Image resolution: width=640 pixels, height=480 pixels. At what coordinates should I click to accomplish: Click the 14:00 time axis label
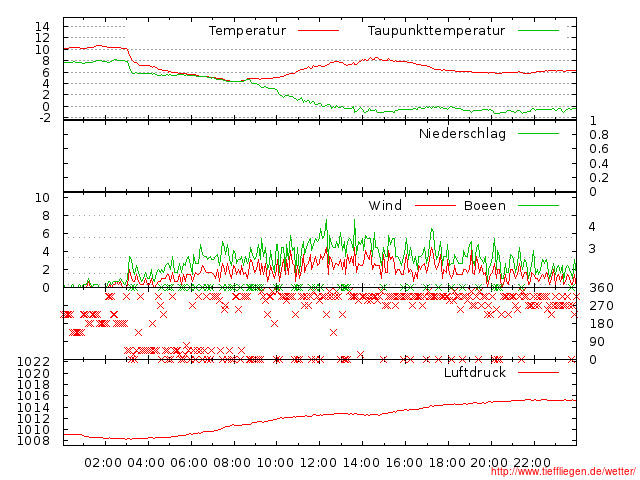click(361, 463)
